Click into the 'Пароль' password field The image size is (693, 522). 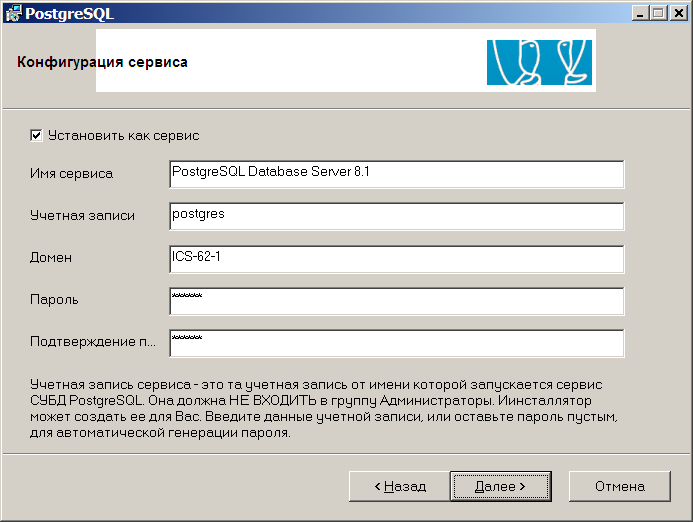click(x=396, y=301)
